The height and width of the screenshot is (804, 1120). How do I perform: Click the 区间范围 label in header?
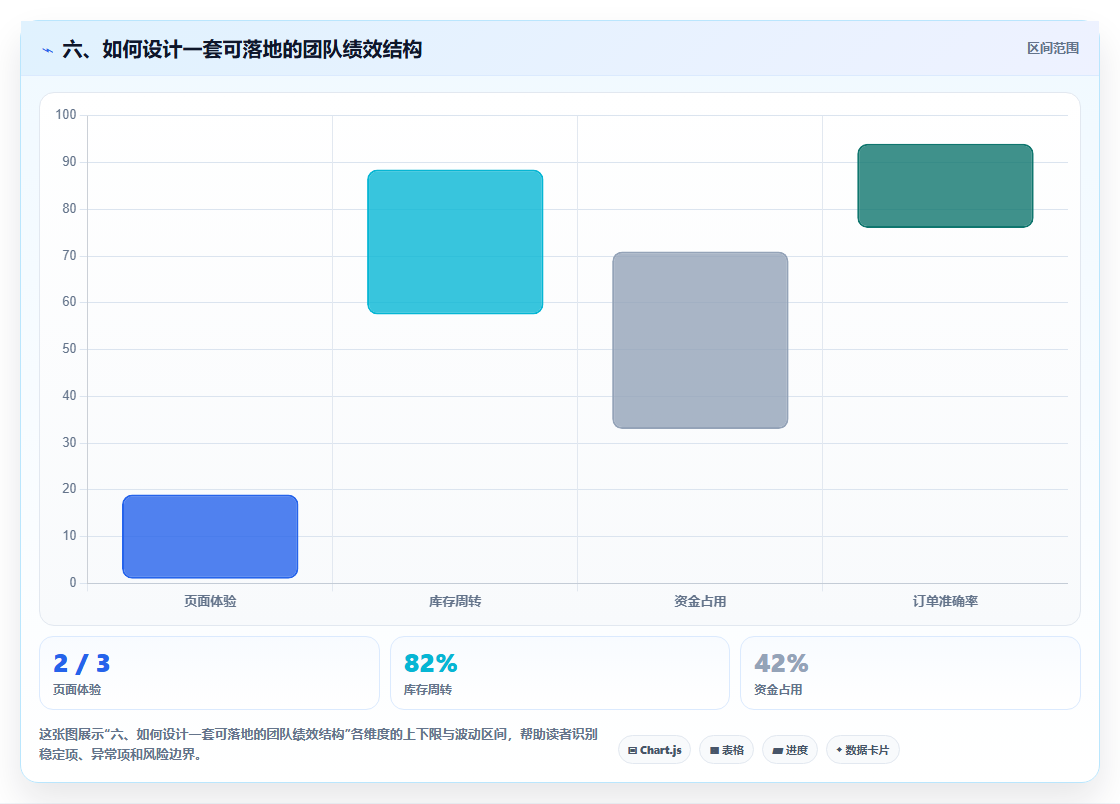point(1052,49)
